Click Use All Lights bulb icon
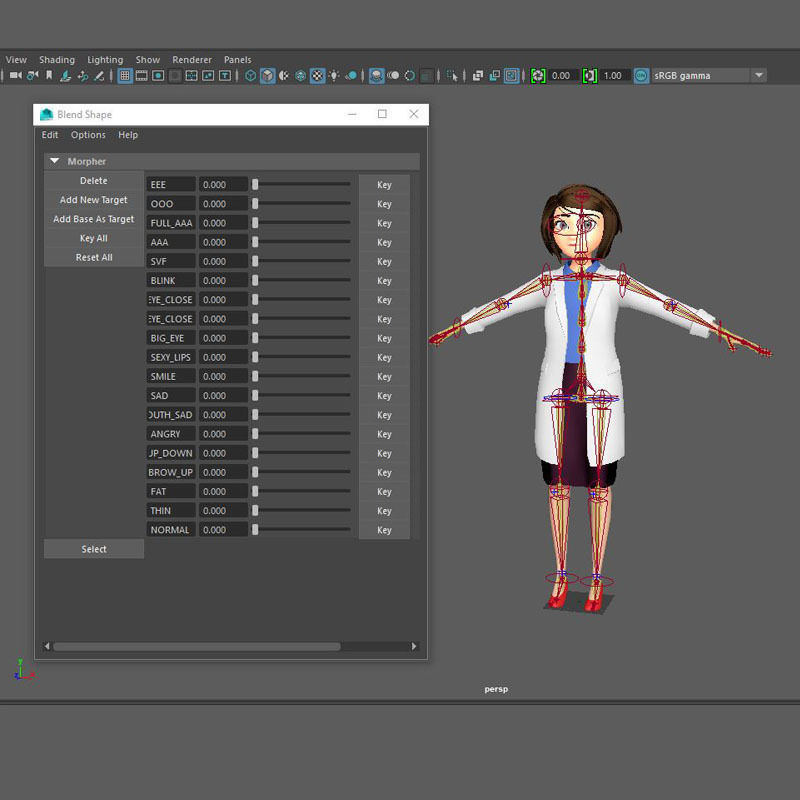This screenshot has width=800, height=800. 334,76
